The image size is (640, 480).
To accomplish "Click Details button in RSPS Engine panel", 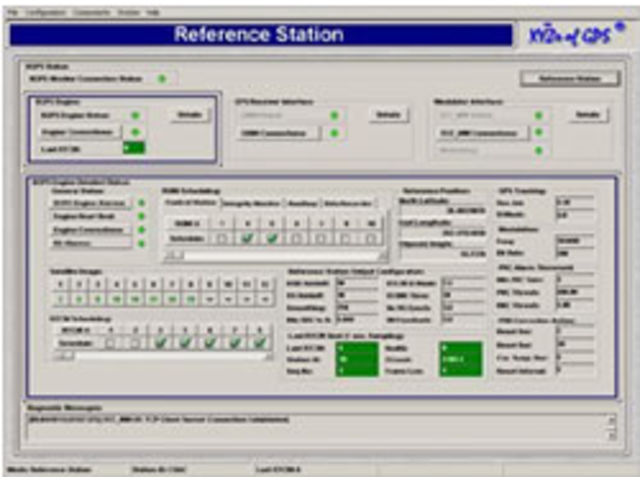I will point(190,115).
